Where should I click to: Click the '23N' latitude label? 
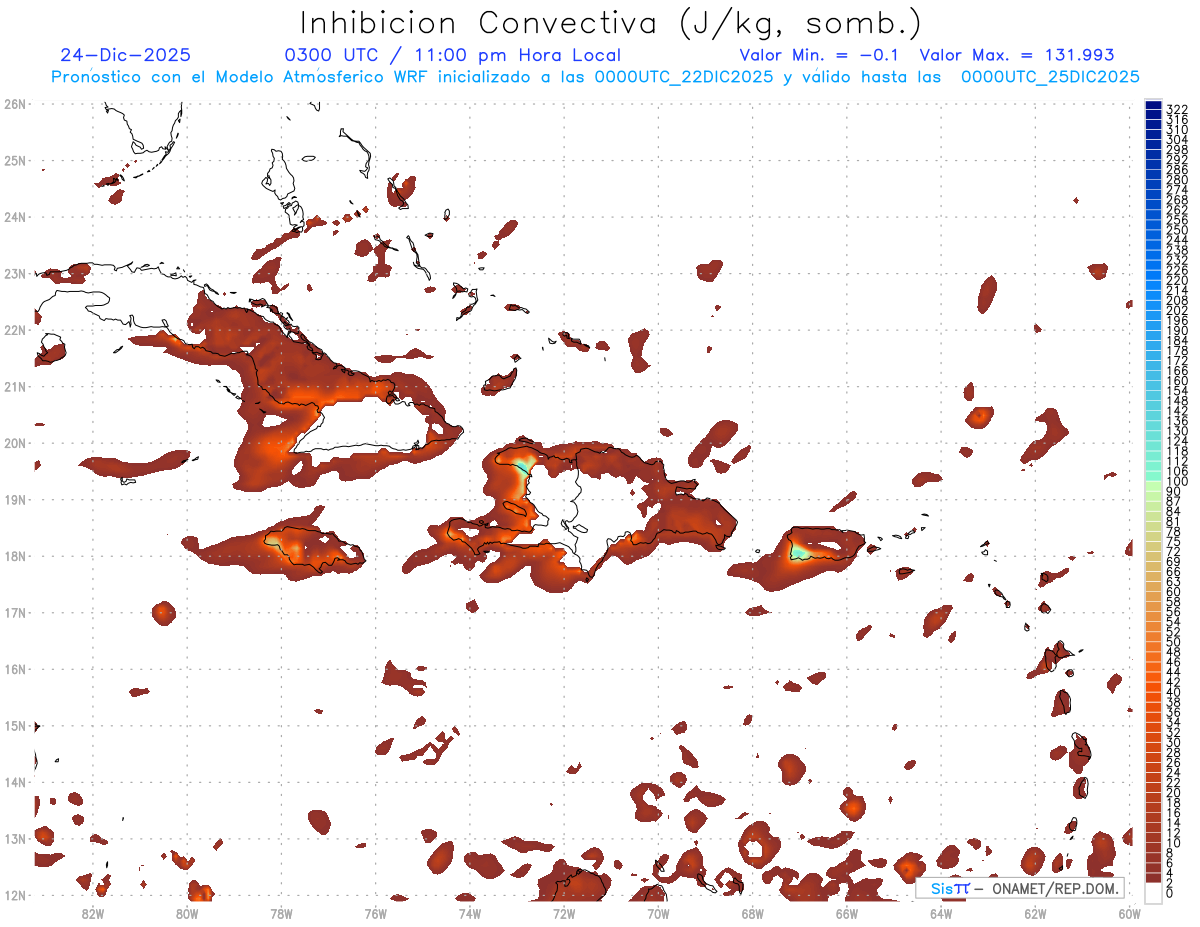[15, 273]
